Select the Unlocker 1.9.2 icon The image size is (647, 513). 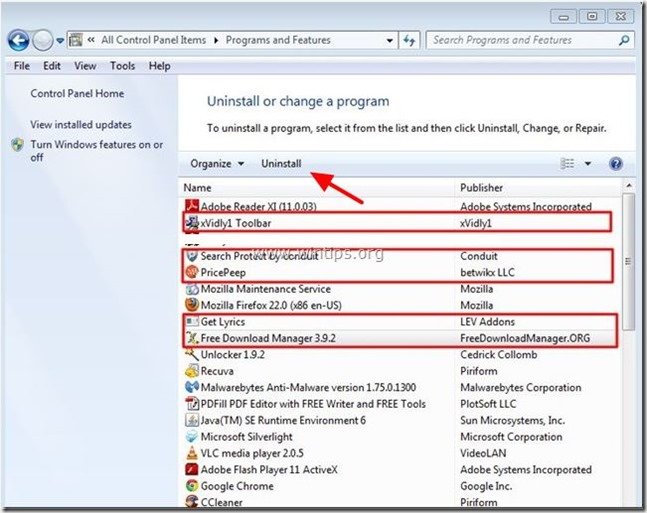[192, 355]
